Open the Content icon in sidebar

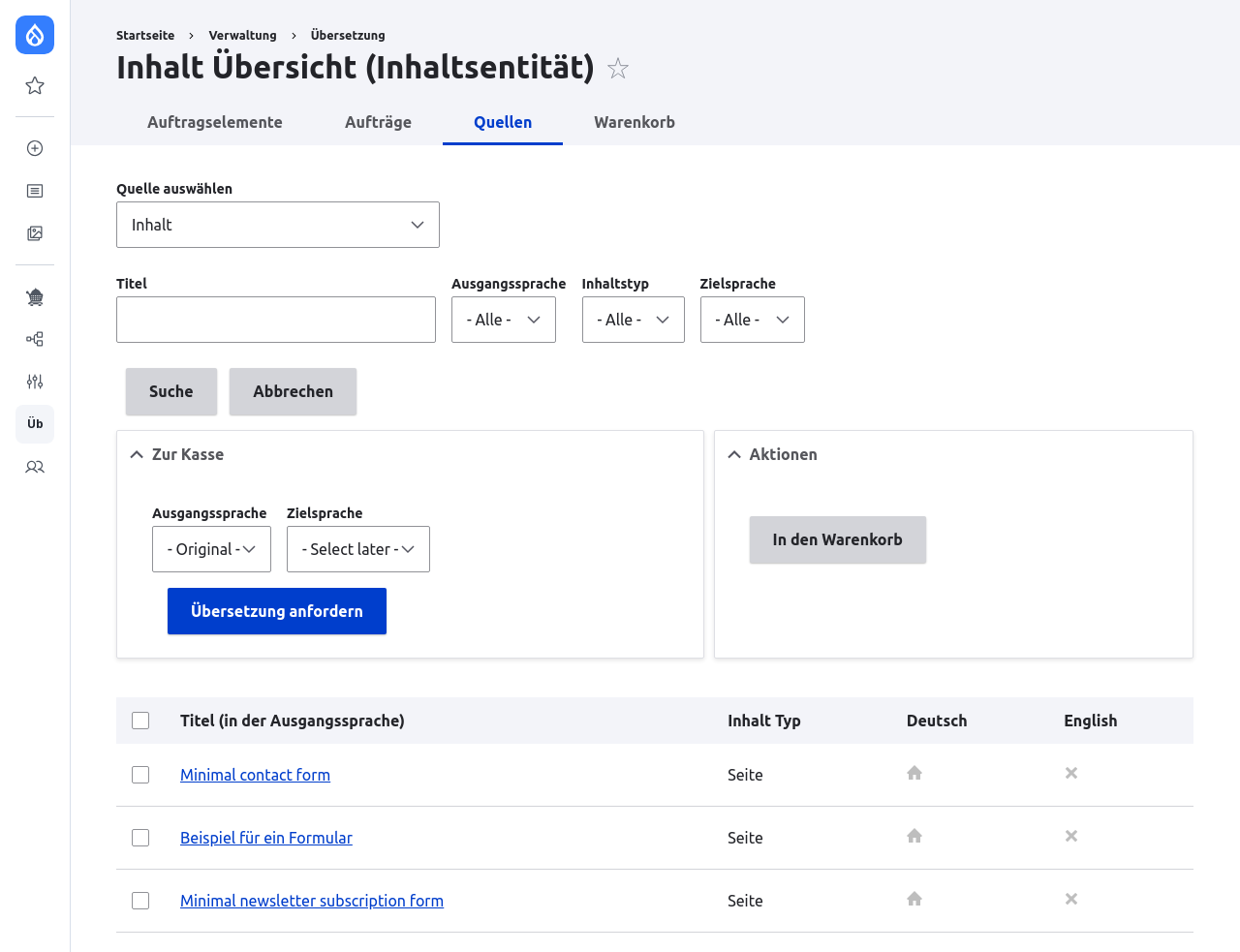(35, 191)
